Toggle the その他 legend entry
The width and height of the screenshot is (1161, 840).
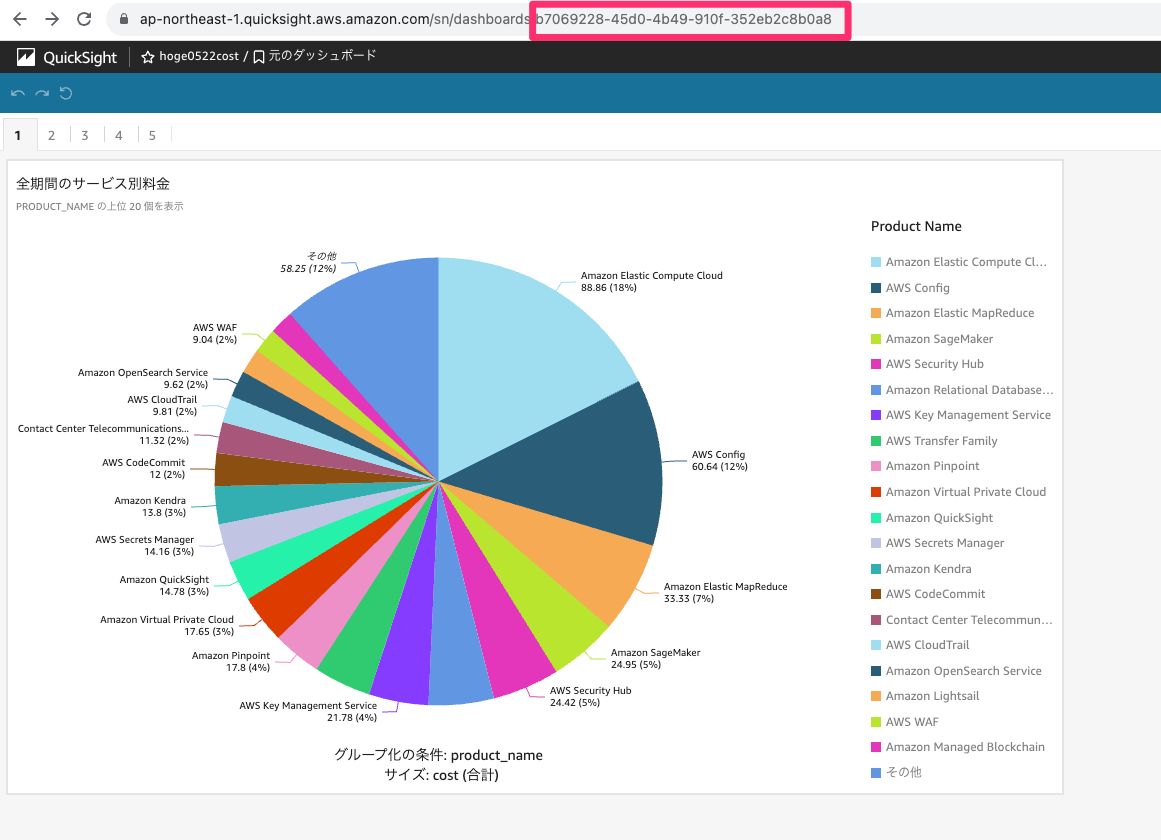point(902,772)
